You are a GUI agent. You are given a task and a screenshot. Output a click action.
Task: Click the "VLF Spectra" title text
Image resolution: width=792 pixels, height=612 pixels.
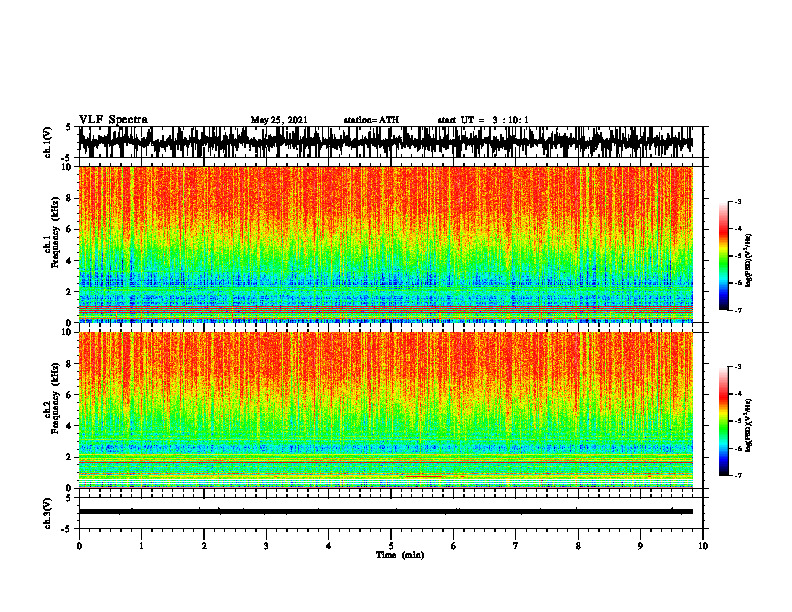pyautogui.click(x=113, y=120)
